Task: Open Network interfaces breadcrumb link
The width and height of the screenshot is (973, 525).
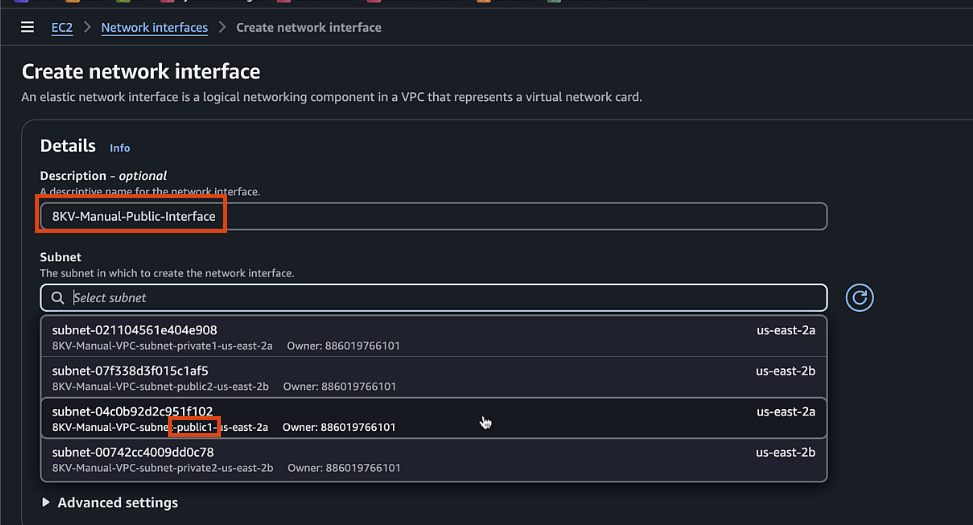Action: coord(155,27)
